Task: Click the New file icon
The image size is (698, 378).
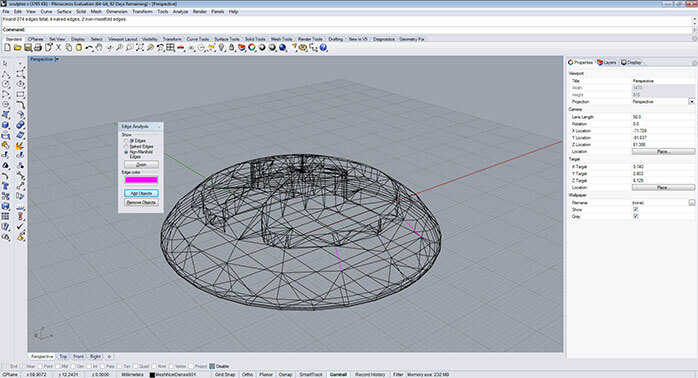Action: [x=7, y=48]
